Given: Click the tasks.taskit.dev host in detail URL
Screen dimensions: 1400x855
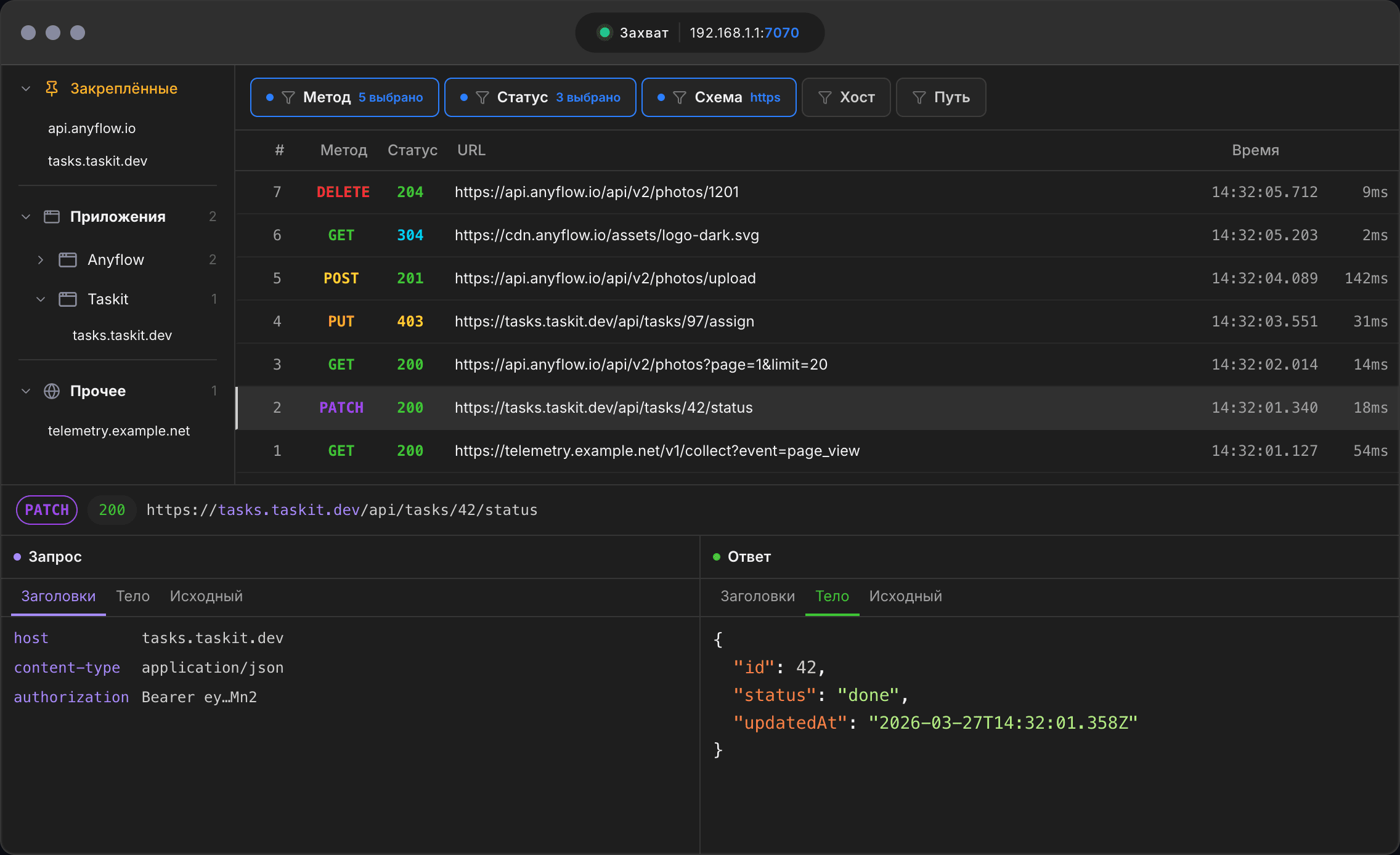Looking at the screenshot, I should tap(288, 510).
